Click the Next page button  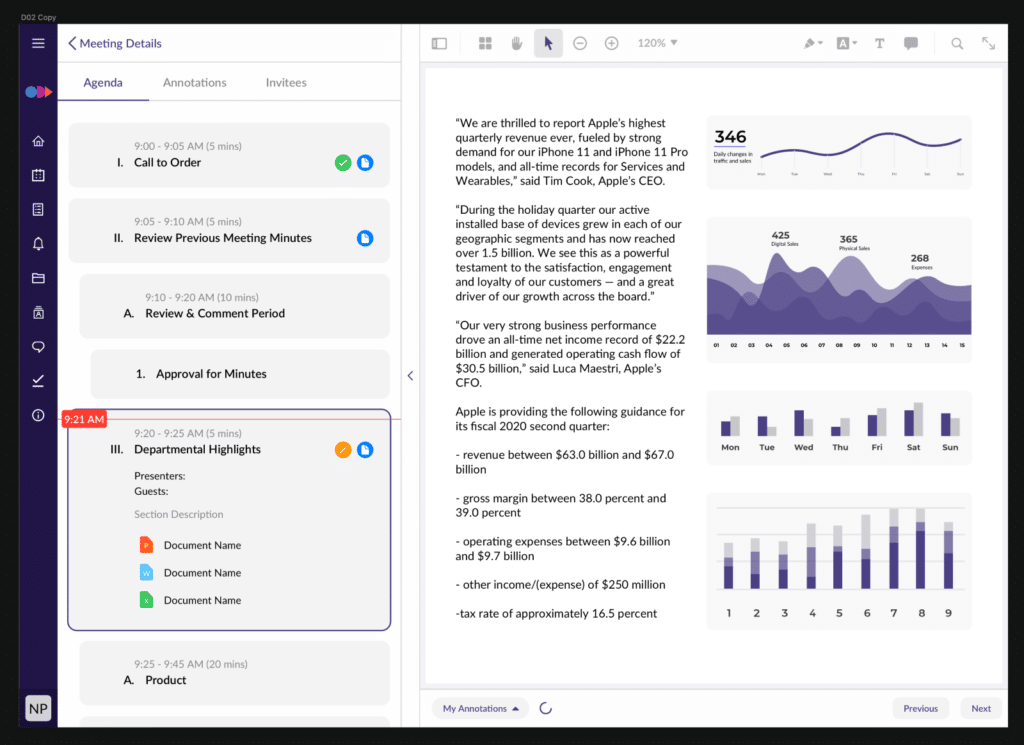980,708
